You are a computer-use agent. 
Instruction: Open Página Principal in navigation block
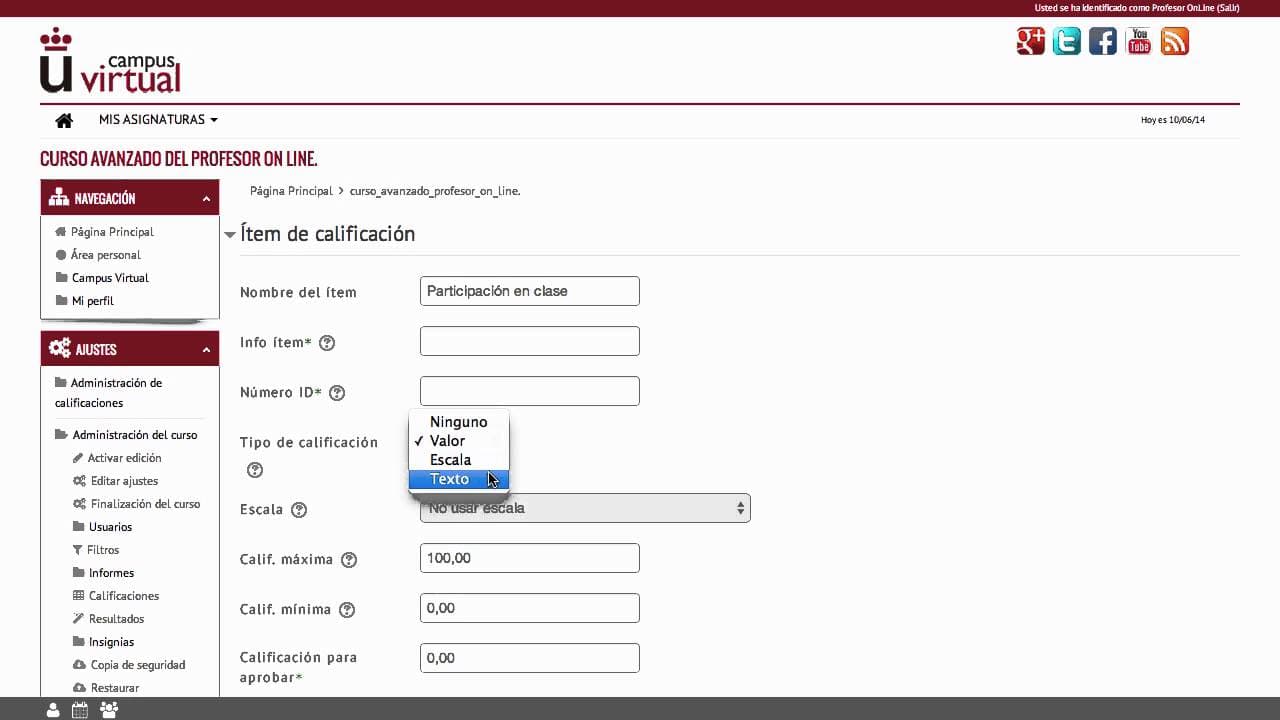[x=112, y=232]
